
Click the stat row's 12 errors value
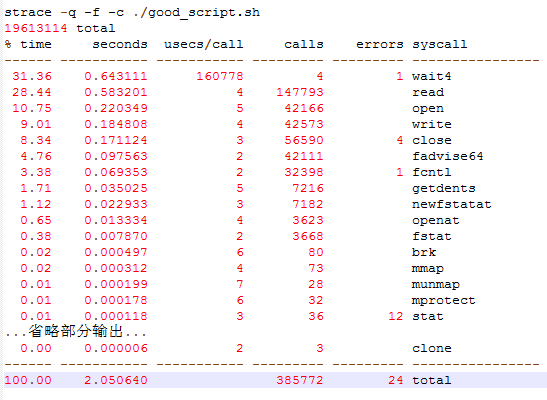(x=396, y=316)
